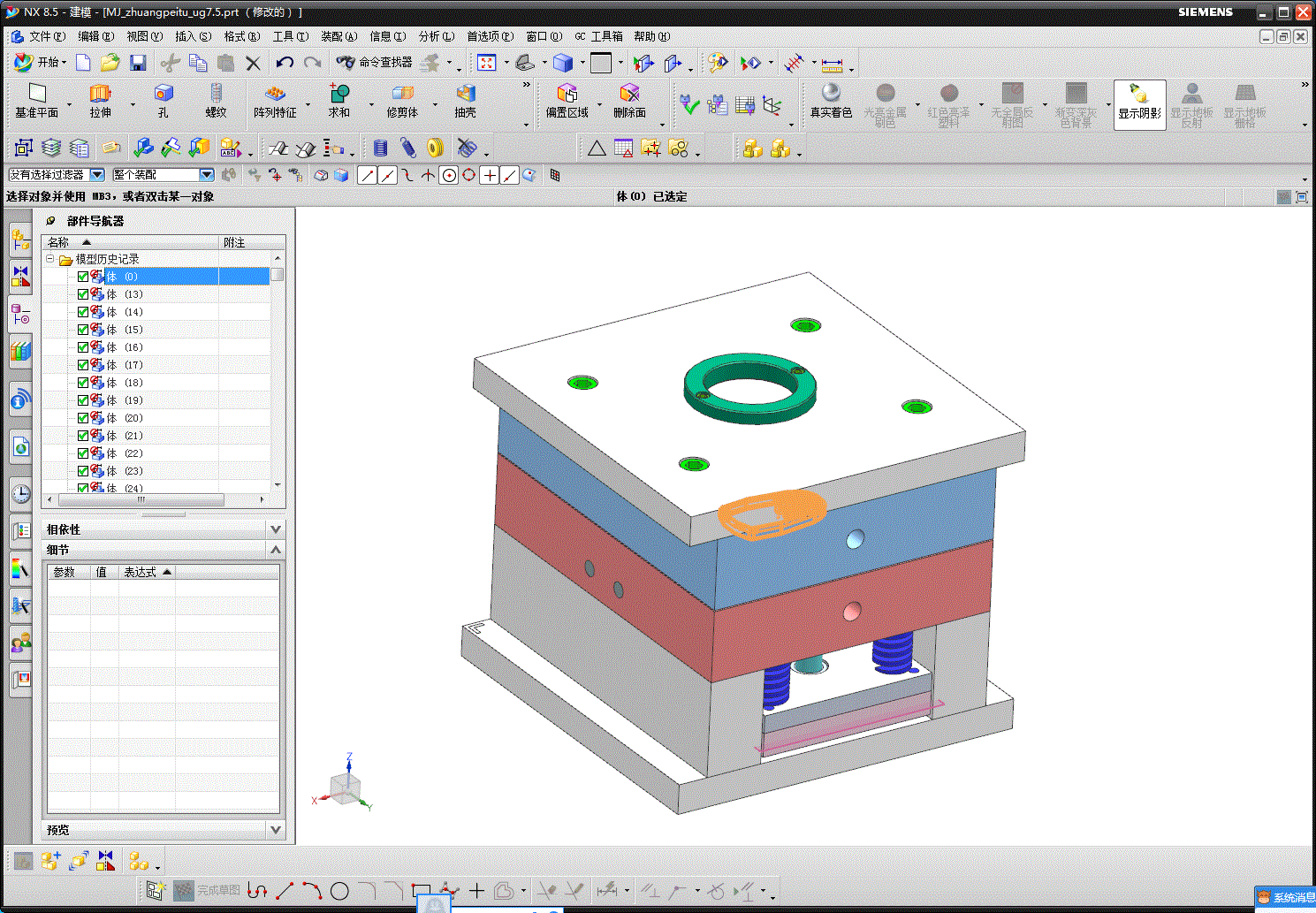Select the sketch line tool
Viewport: 1316px width, 913px height.
tap(285, 891)
